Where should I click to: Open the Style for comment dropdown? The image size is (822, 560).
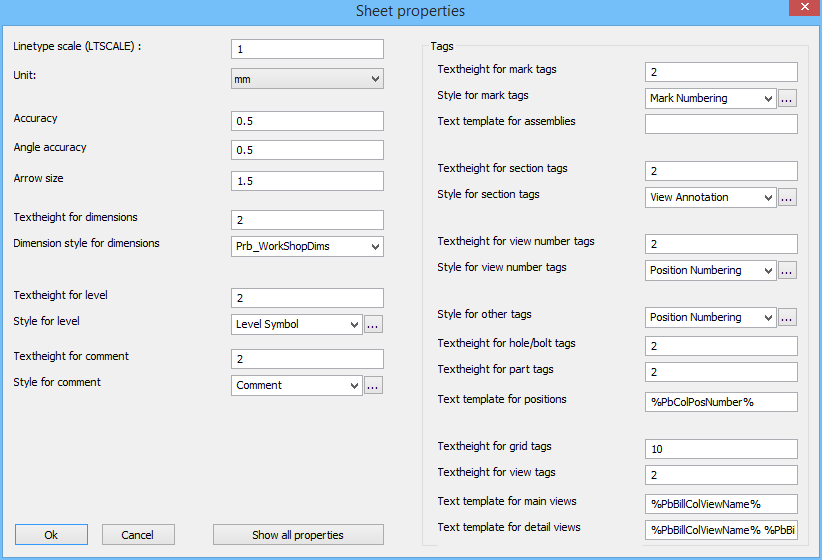296,385
